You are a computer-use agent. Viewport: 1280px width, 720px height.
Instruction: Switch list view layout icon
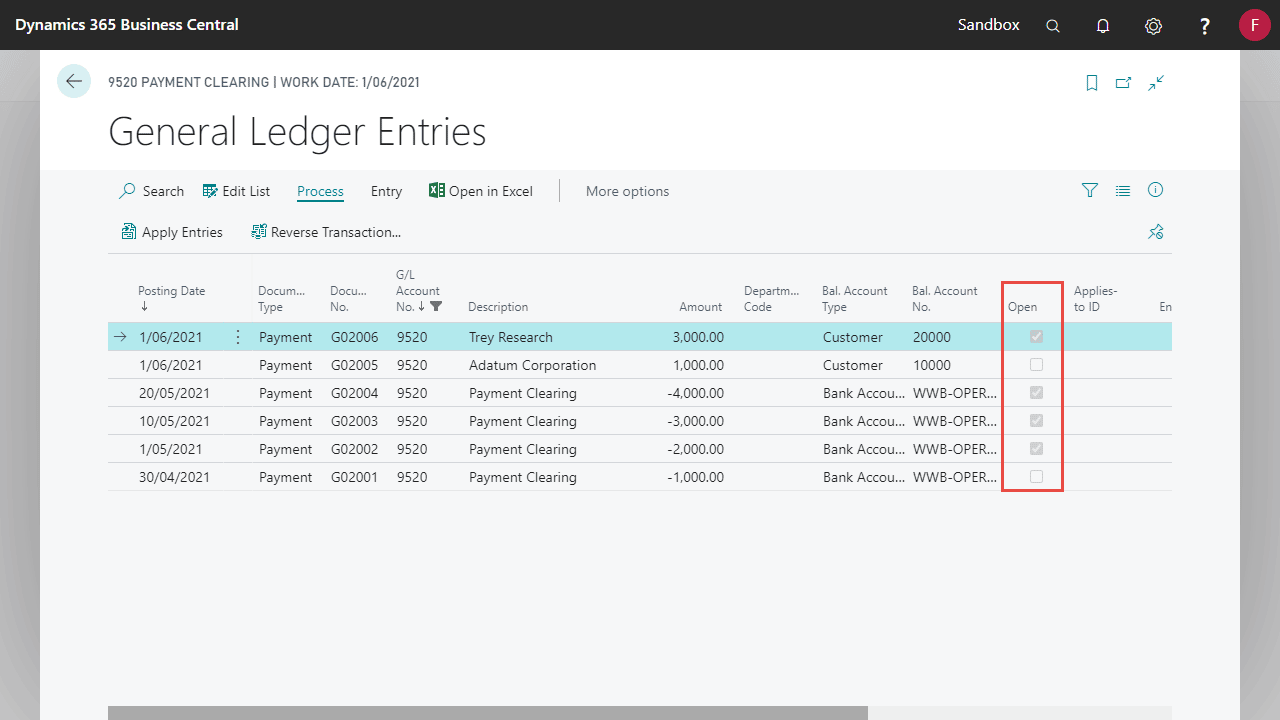point(1123,190)
